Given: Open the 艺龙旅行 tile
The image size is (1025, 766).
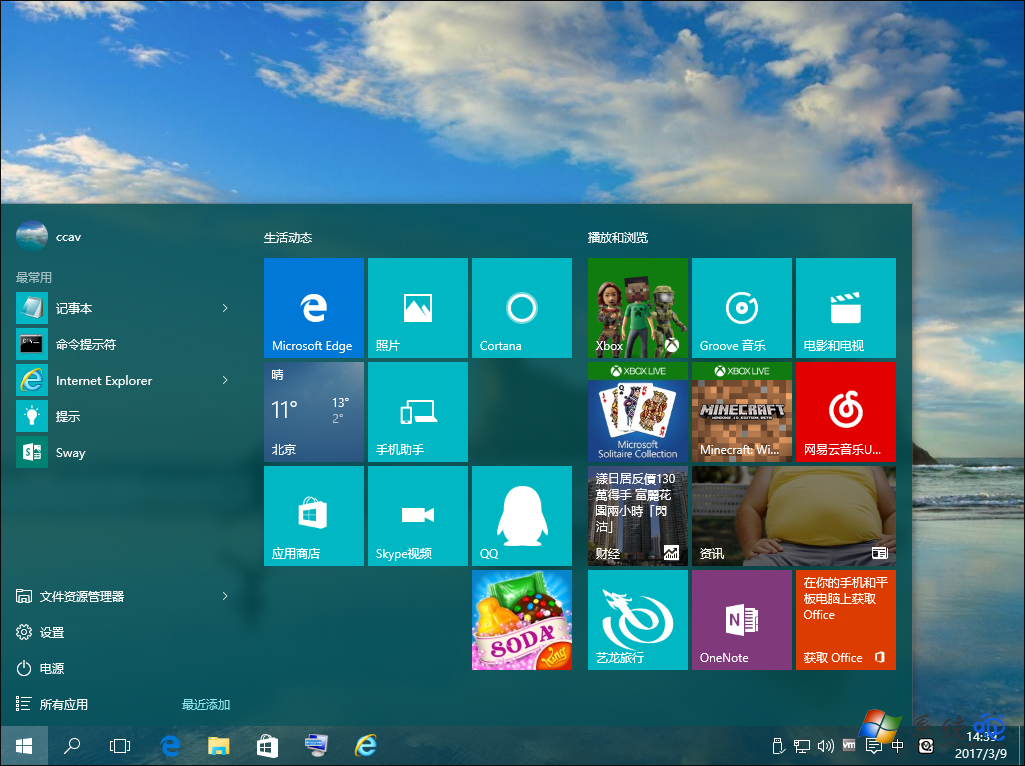Looking at the screenshot, I should coord(637,620).
